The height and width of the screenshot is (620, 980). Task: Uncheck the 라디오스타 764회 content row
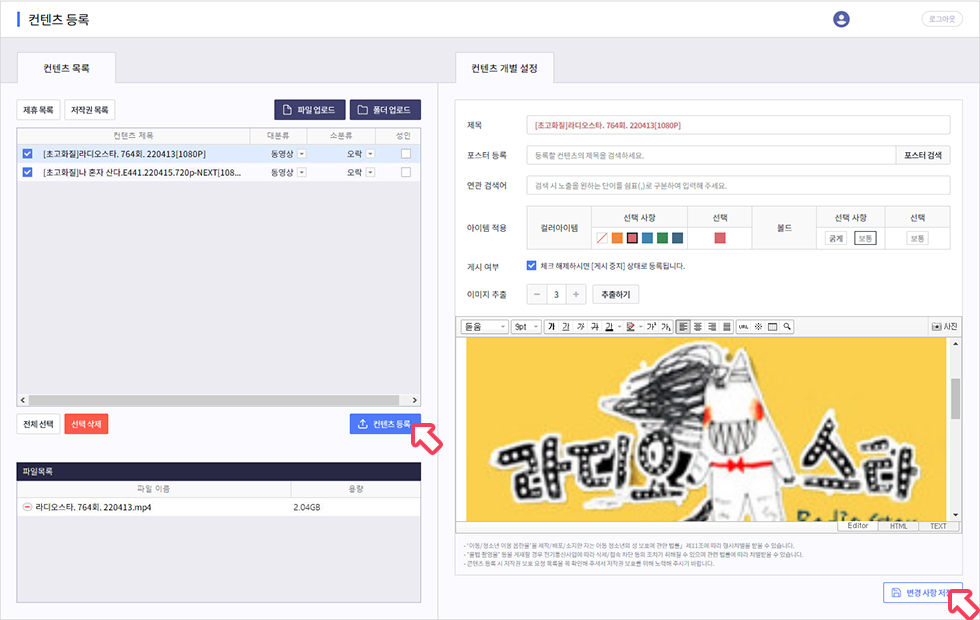coord(28,154)
